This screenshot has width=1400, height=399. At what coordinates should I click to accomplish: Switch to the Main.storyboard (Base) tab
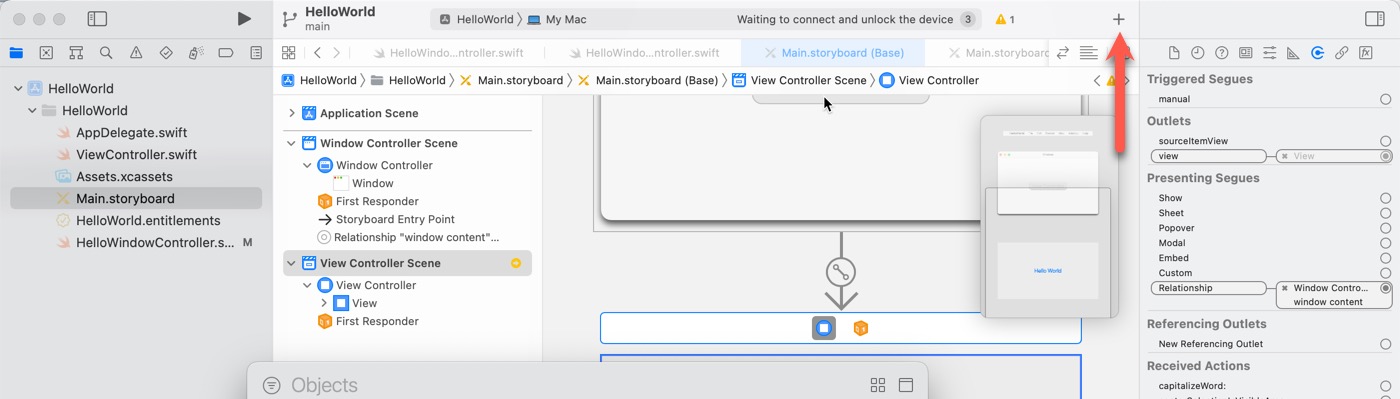pos(833,53)
